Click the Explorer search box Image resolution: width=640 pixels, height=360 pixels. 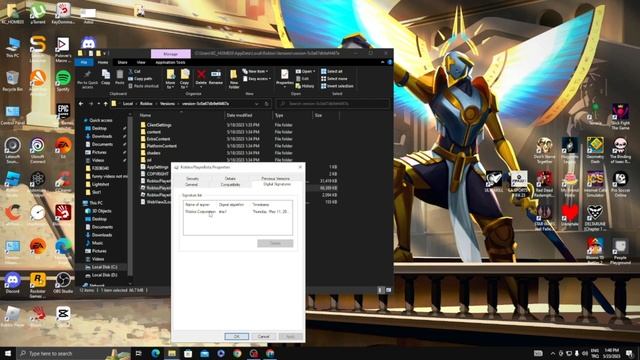(x=333, y=104)
